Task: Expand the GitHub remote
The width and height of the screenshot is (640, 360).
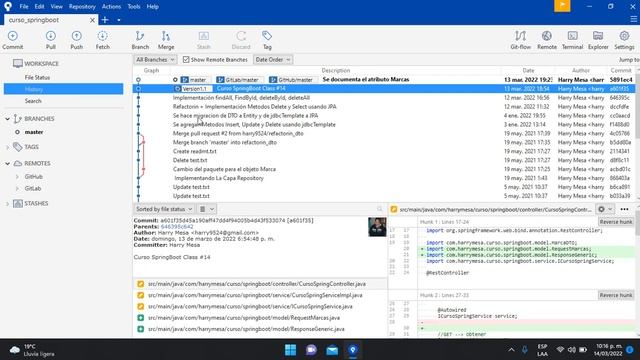Action: coord(17,177)
